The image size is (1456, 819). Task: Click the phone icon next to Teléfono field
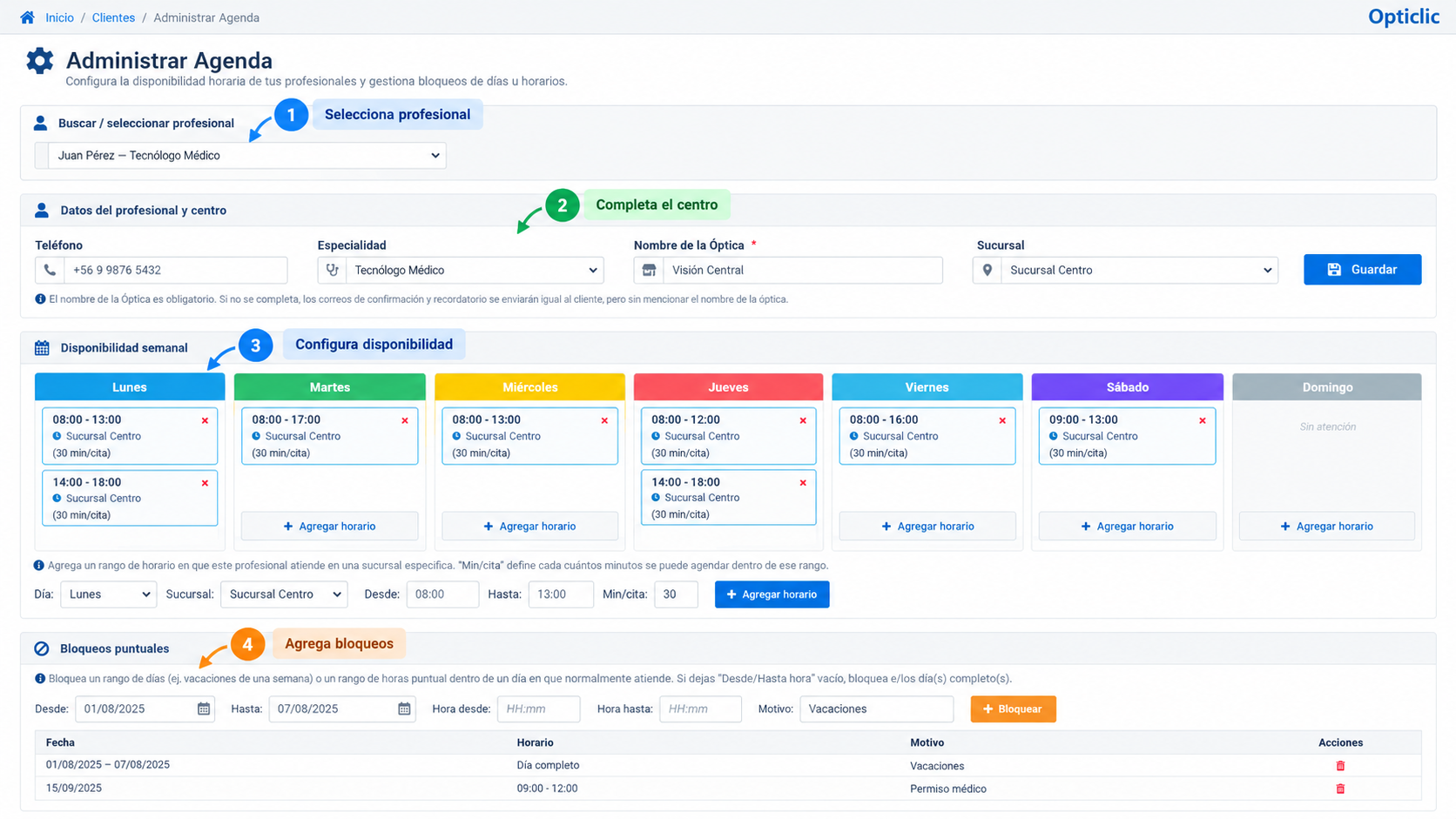50,270
